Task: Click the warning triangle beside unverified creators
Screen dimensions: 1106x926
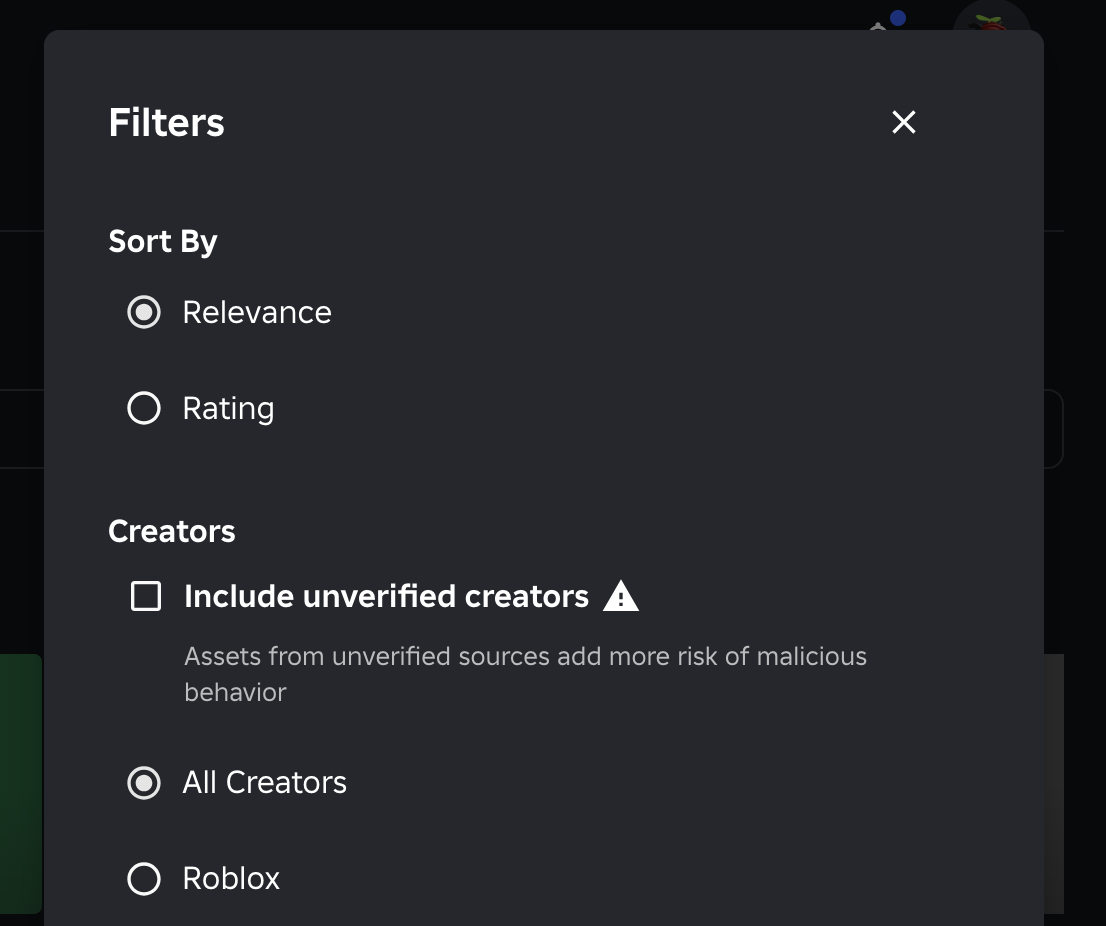Action: click(621, 597)
